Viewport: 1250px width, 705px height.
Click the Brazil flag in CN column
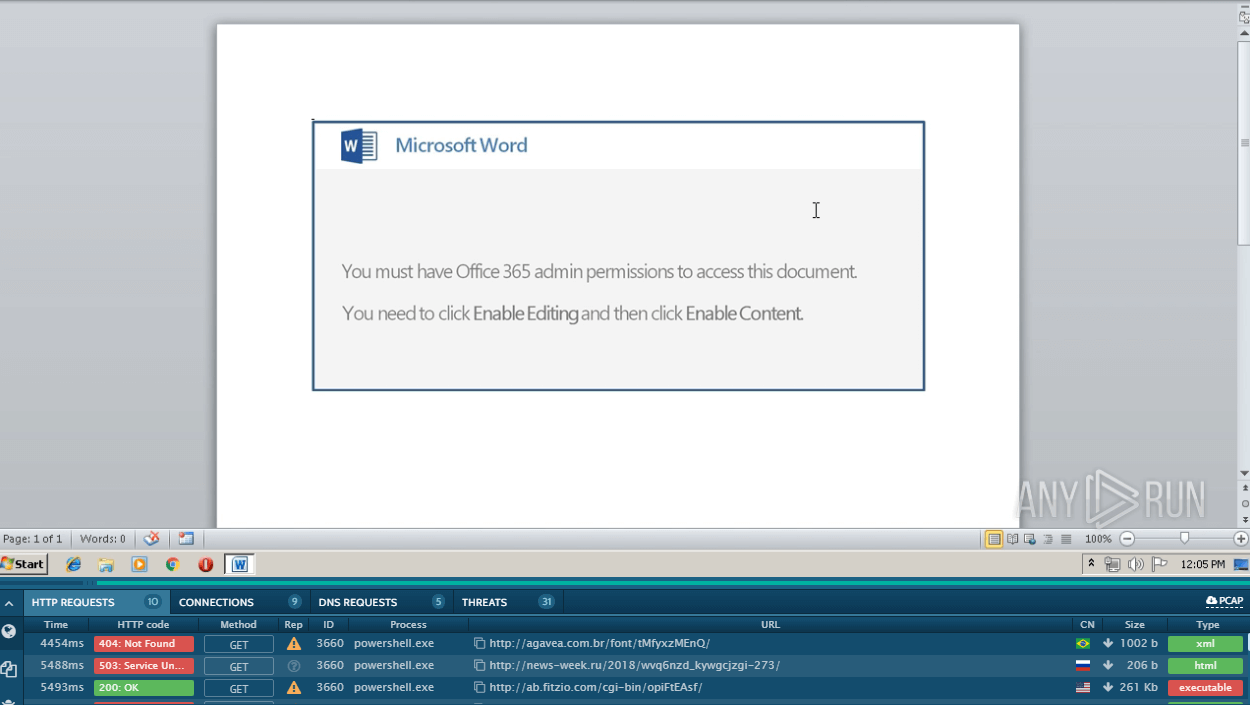coord(1083,644)
